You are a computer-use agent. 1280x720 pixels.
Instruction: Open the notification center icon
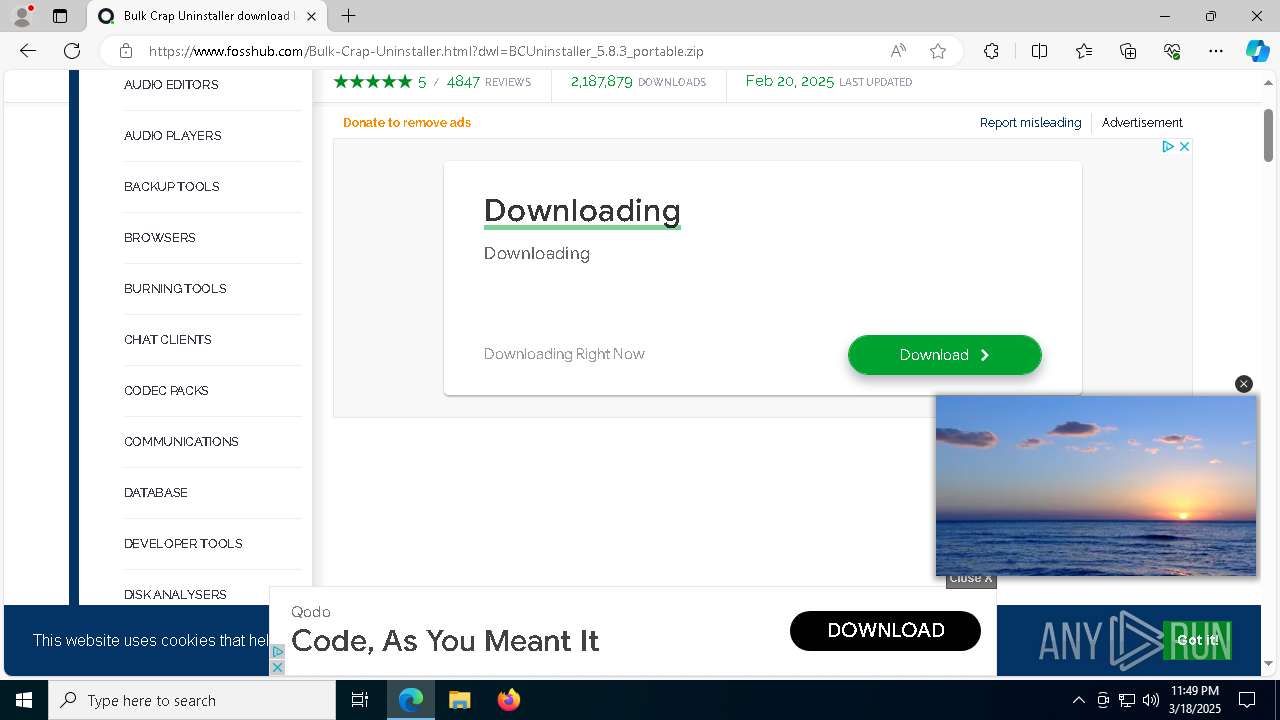point(1247,700)
